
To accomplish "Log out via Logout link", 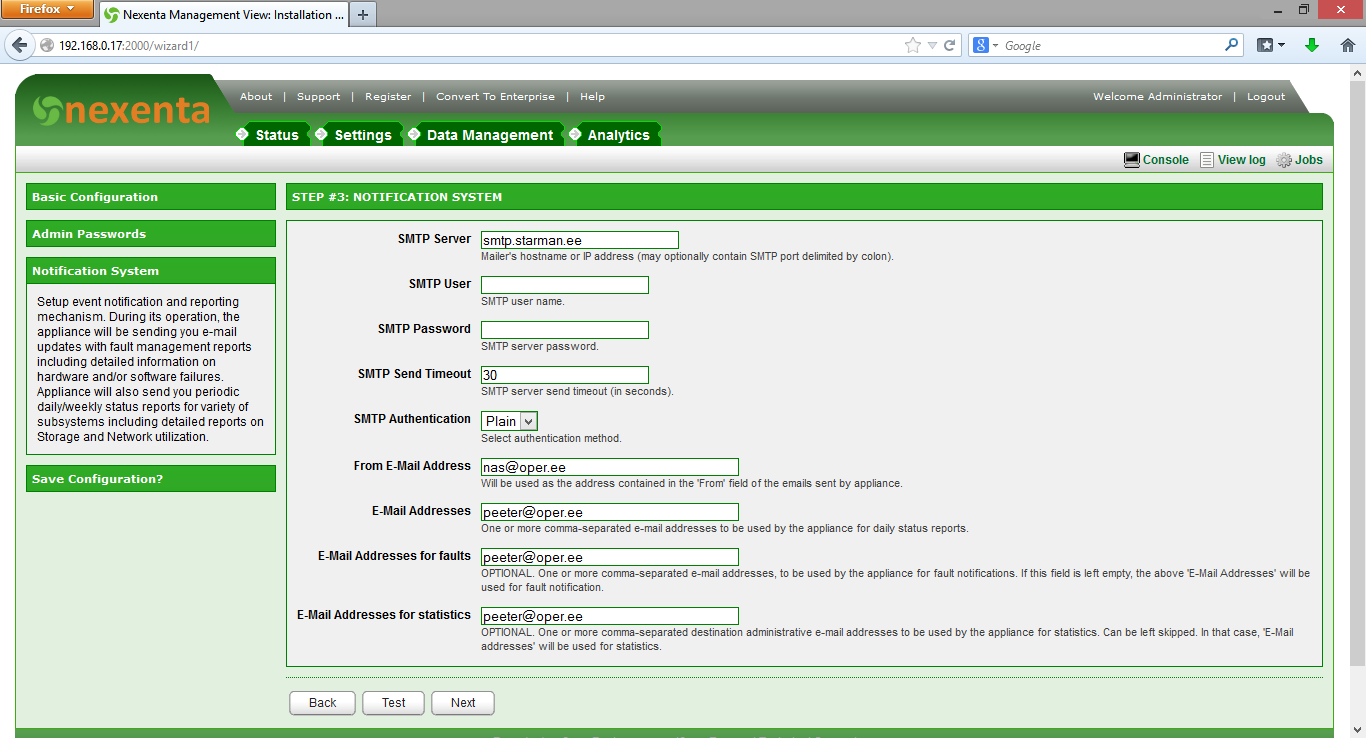I will pos(1265,97).
